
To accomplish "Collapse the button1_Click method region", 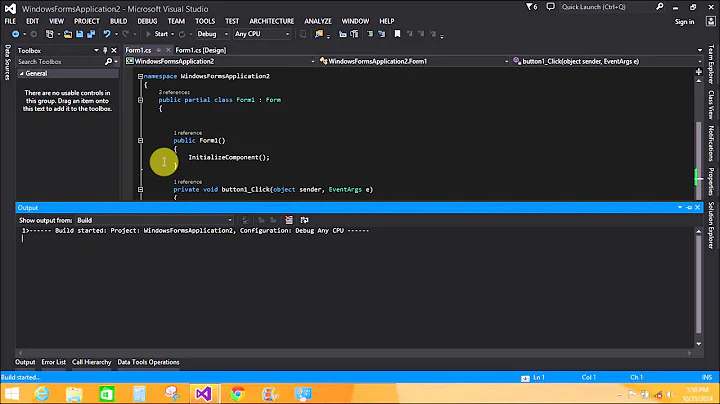I will click(x=141, y=189).
